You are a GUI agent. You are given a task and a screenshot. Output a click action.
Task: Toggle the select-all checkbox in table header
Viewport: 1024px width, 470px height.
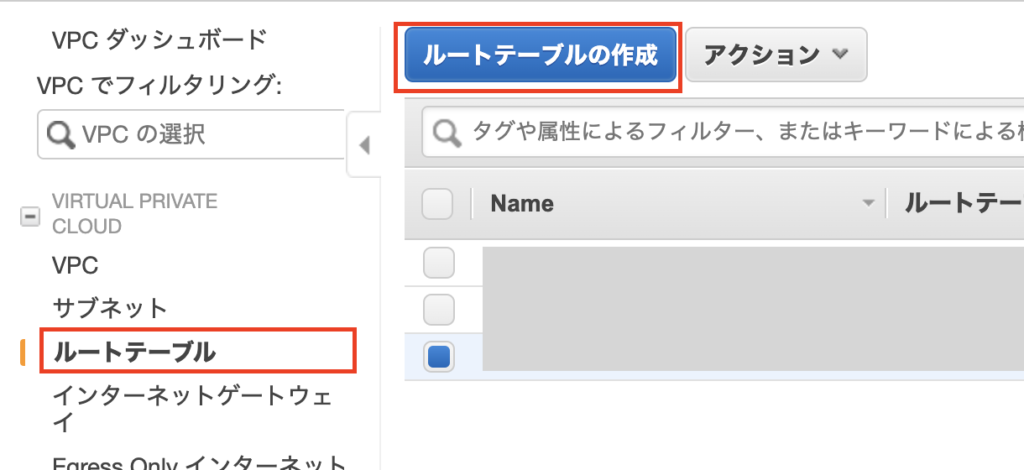[x=438, y=204]
